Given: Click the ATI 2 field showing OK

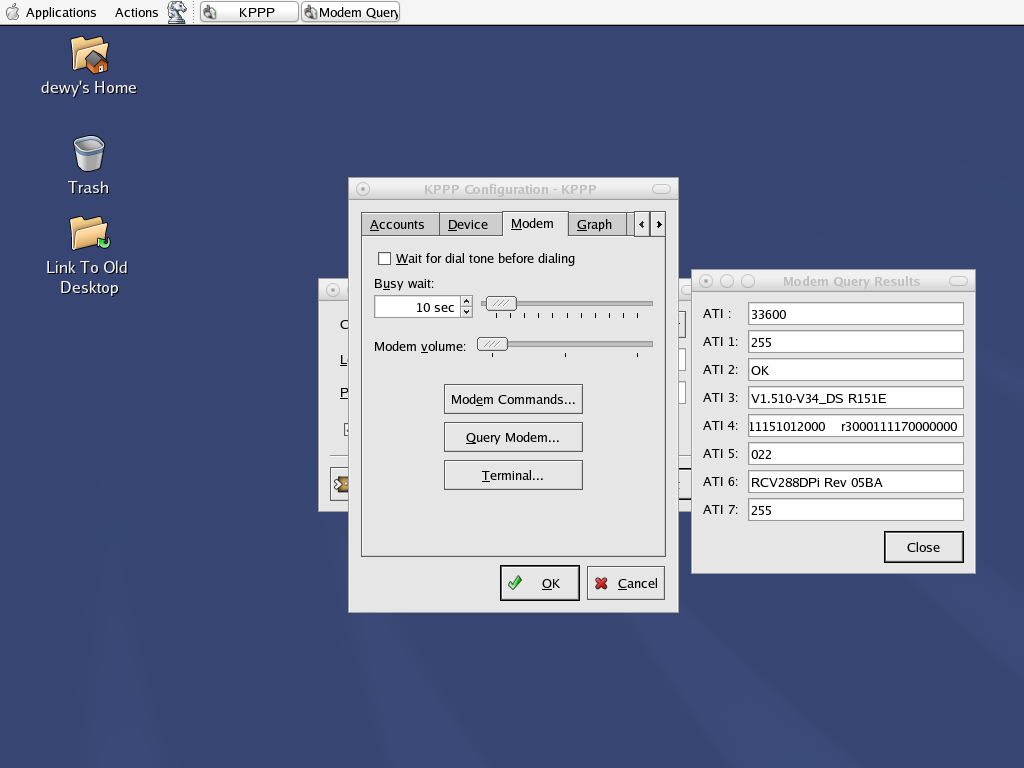Looking at the screenshot, I should (x=856, y=370).
